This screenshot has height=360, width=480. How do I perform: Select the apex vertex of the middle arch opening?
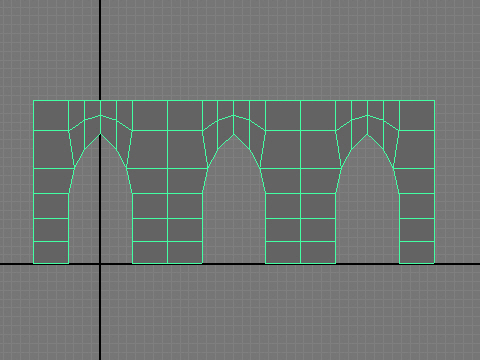point(234,134)
